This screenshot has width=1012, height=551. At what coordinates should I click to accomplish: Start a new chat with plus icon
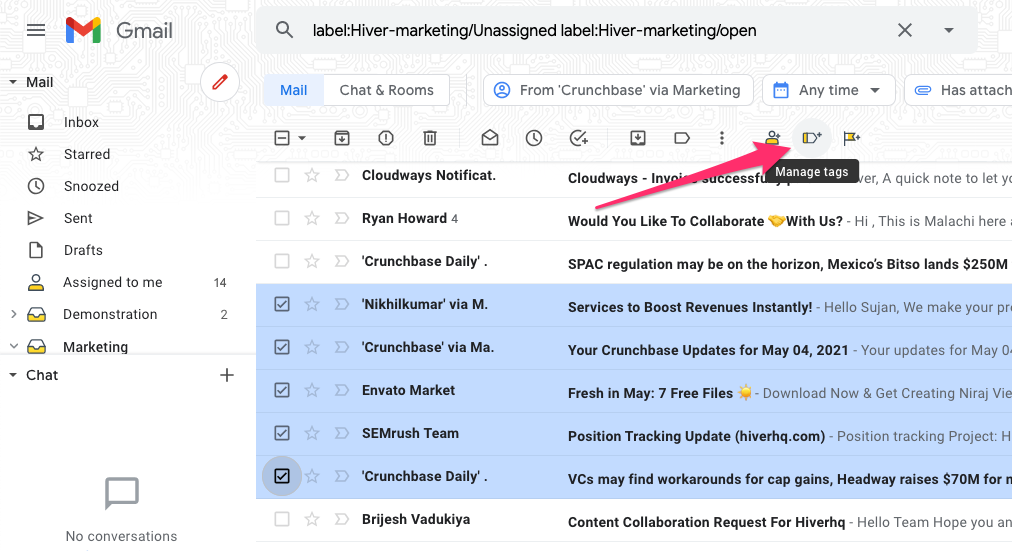tap(227, 375)
